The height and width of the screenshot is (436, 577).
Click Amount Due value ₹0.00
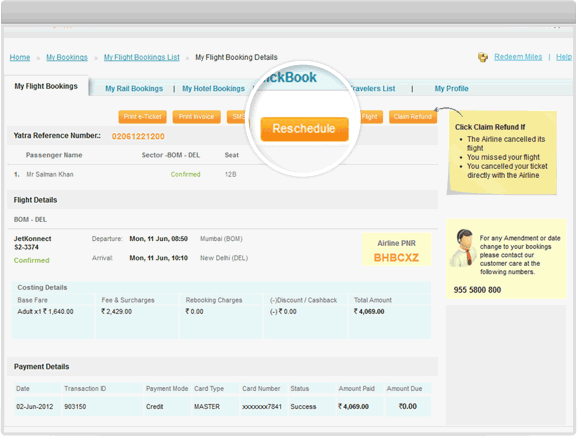(x=408, y=407)
